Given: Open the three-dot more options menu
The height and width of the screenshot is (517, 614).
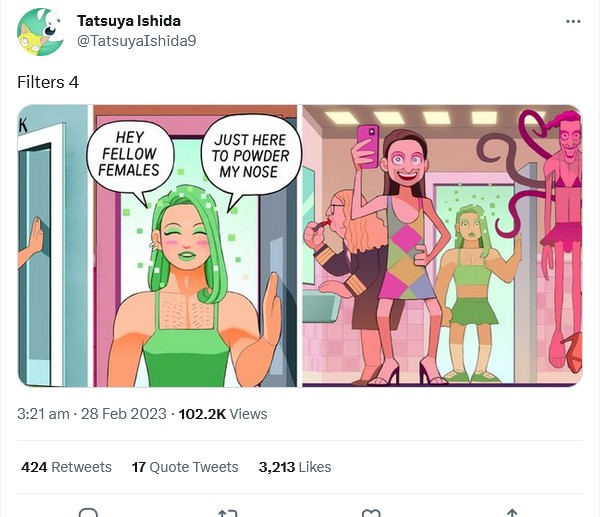Looking at the screenshot, I should point(573,22).
